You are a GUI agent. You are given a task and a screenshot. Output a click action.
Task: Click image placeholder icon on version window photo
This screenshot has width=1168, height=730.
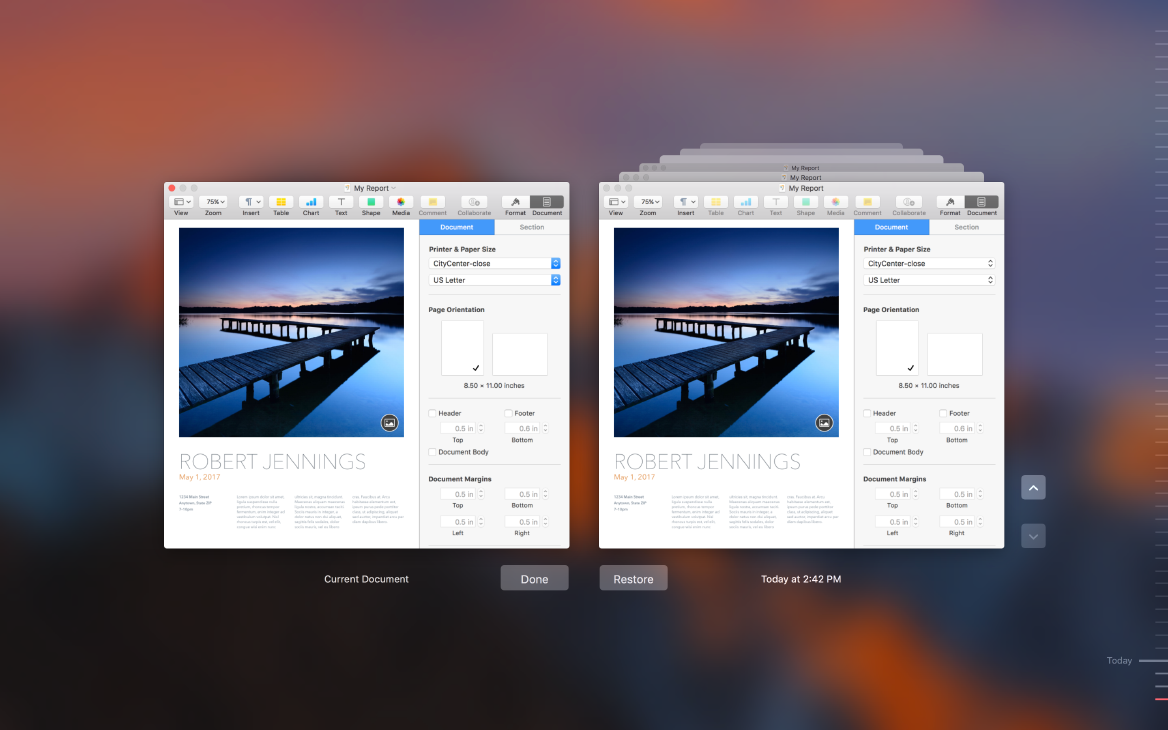pyautogui.click(x=825, y=422)
